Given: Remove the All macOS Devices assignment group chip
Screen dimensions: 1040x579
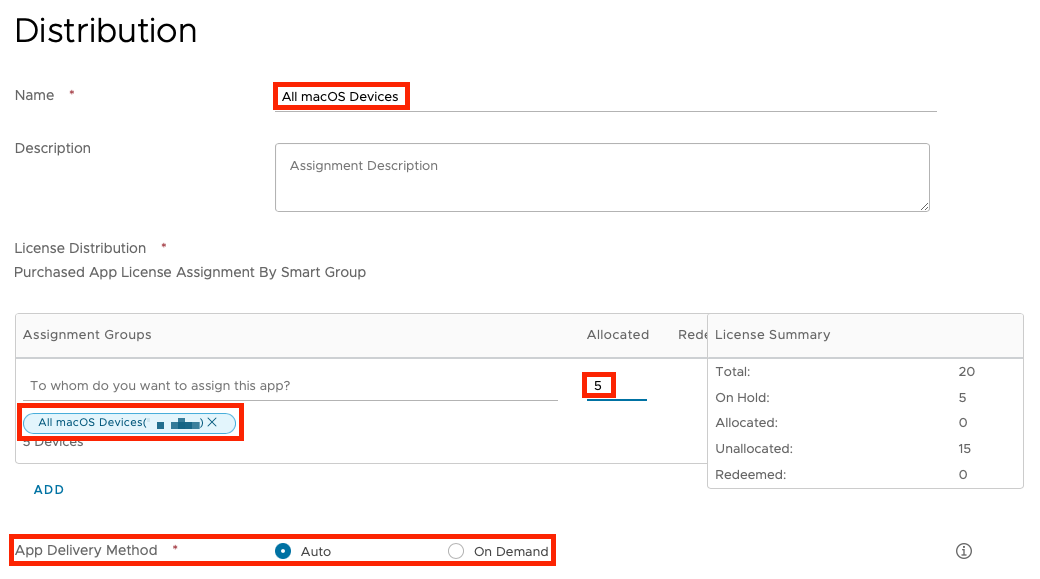Looking at the screenshot, I should (x=212, y=422).
